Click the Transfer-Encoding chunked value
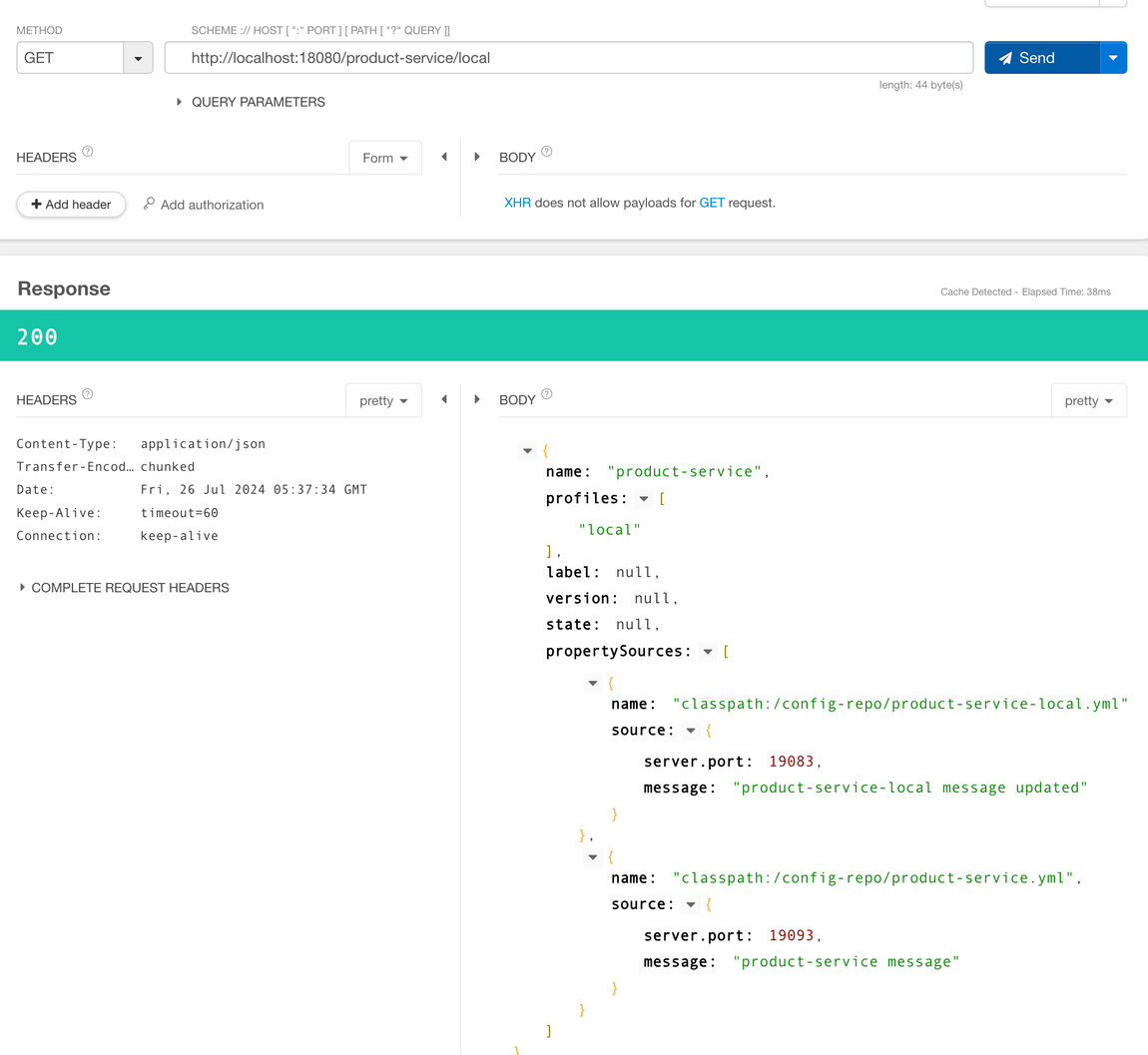Screen dimensions: 1148x1055 coord(168,467)
